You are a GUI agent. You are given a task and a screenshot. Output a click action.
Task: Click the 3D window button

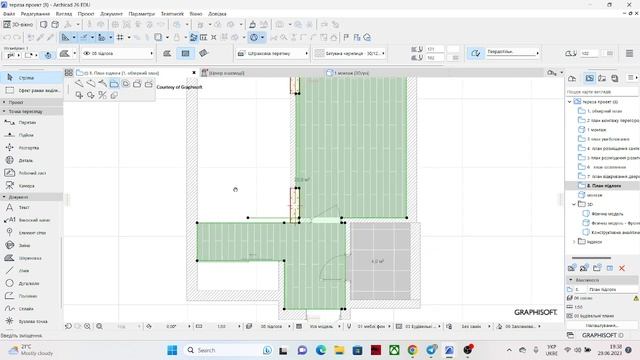pyautogui.click(x=18, y=24)
